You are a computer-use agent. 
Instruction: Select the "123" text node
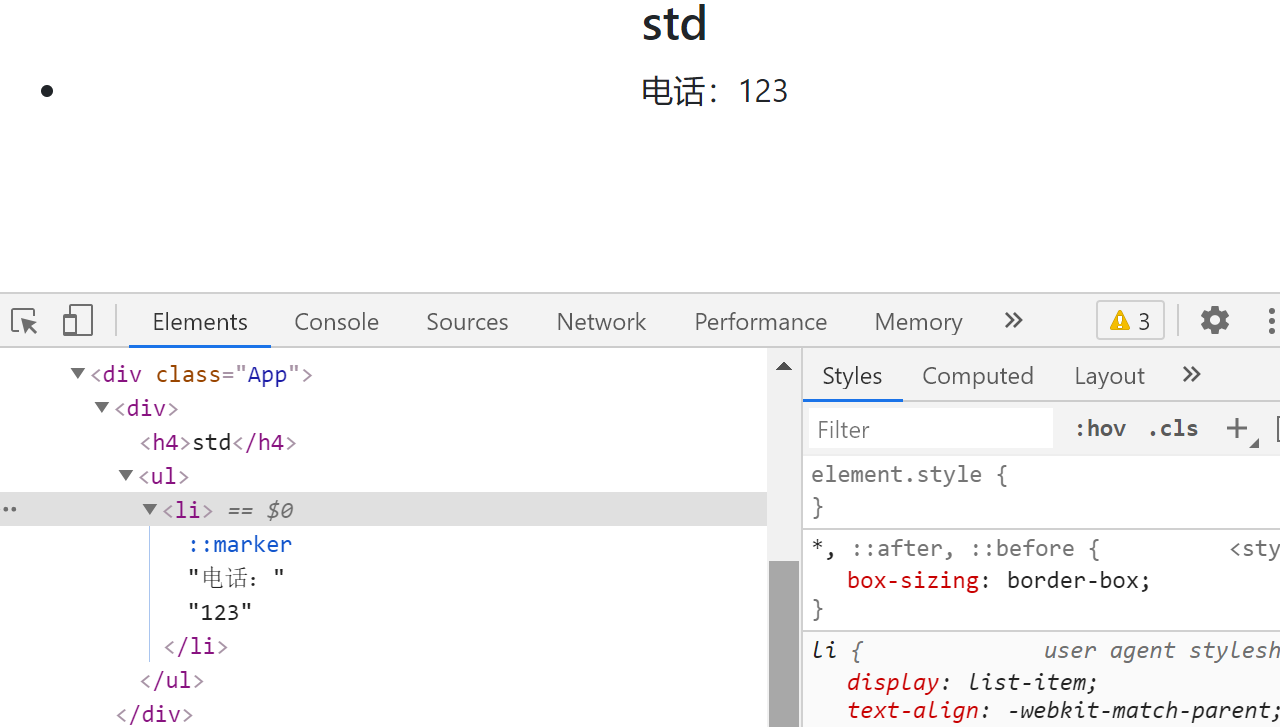click(220, 612)
